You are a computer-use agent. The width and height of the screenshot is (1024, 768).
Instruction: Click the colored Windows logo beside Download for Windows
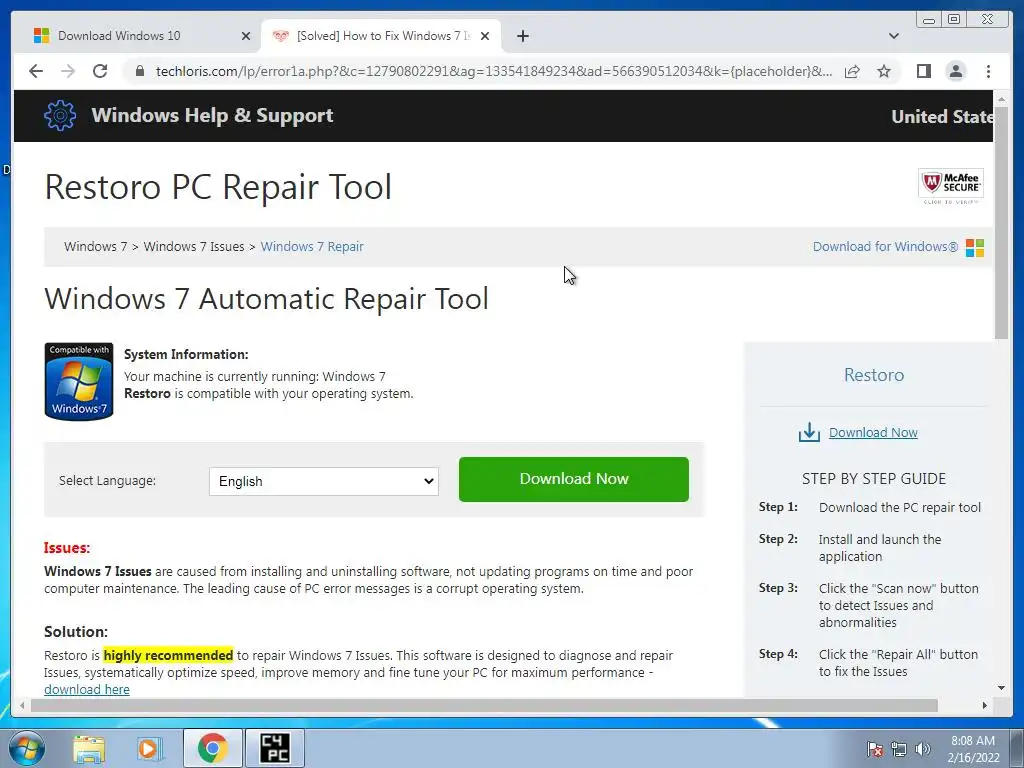[x=974, y=248]
